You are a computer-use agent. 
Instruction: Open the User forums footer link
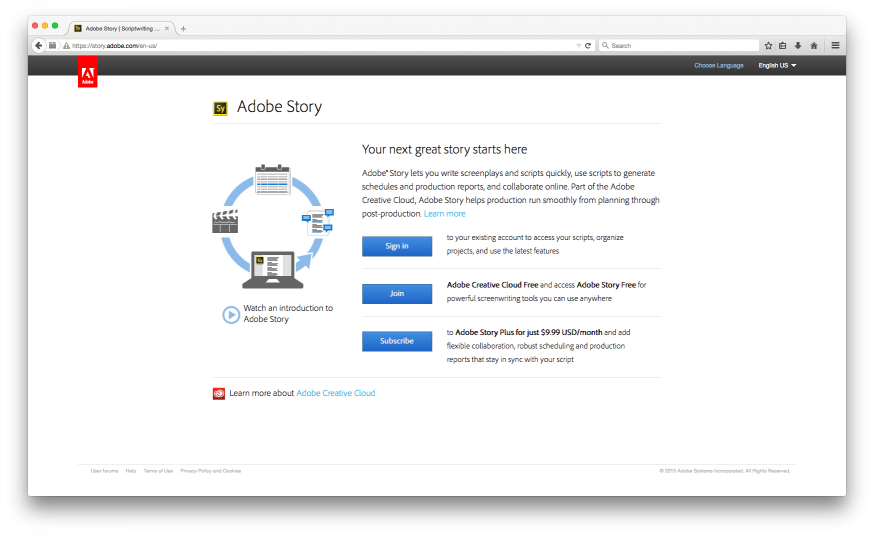click(104, 471)
